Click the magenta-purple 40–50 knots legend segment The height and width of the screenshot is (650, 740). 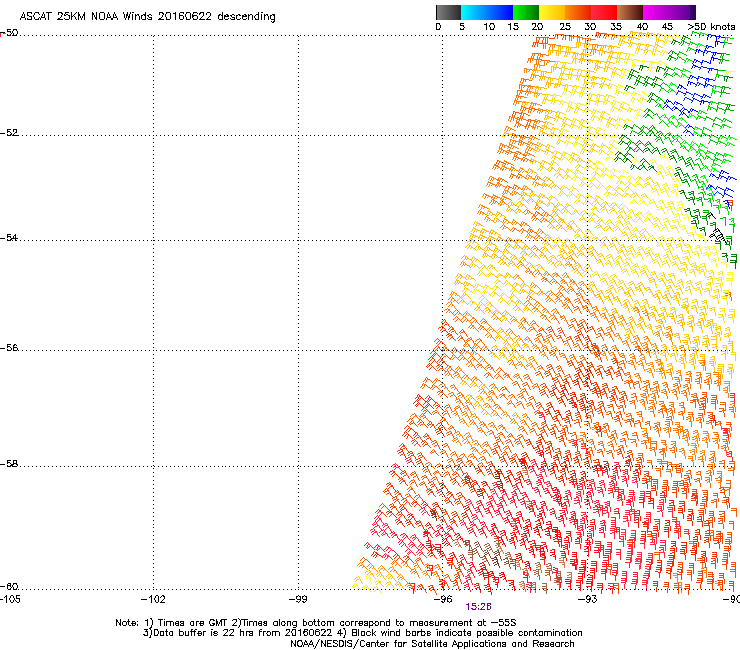[x=669, y=12]
